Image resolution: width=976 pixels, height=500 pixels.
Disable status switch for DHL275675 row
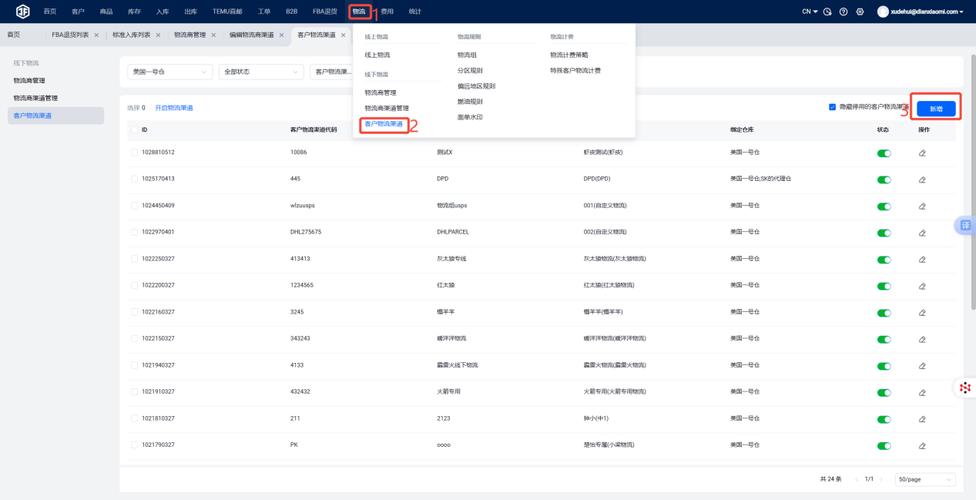tap(884, 233)
